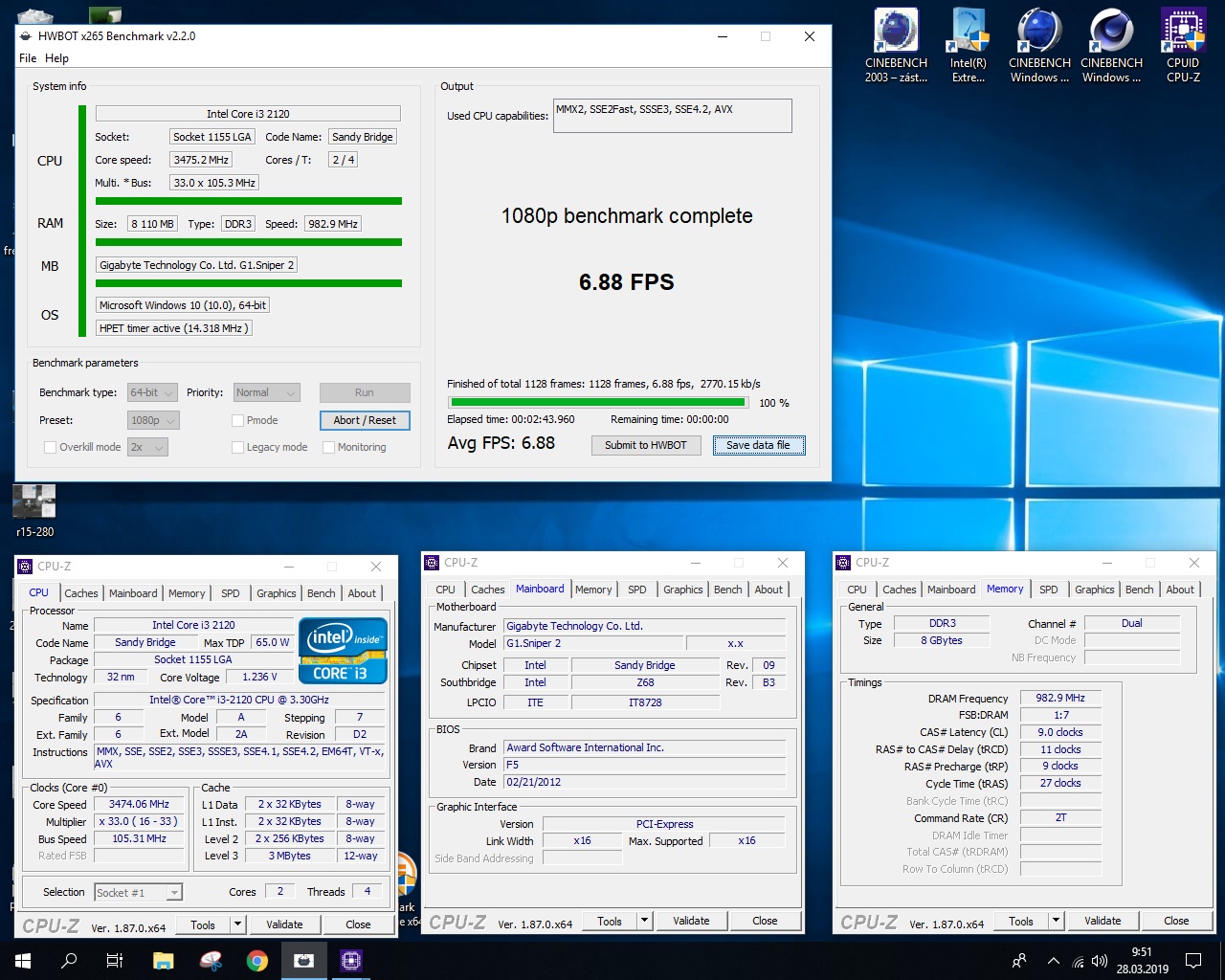Toggle the Legacy mode checkbox
The width and height of the screenshot is (1225, 980).
coord(237,447)
